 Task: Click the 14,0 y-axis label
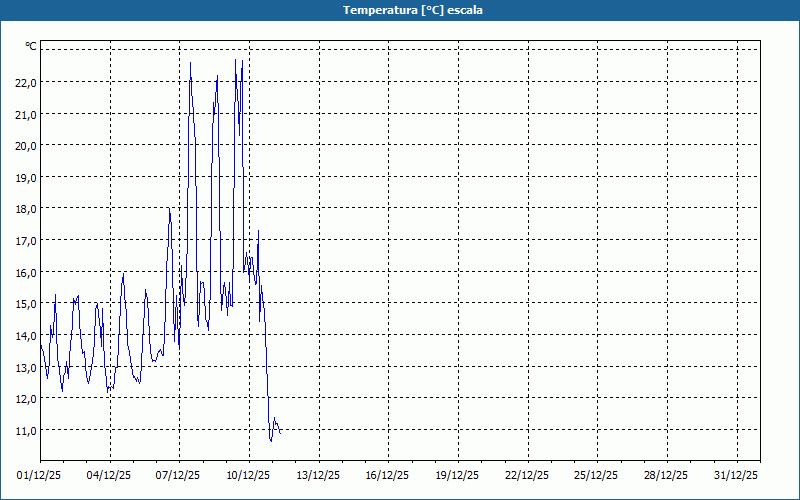[26, 335]
